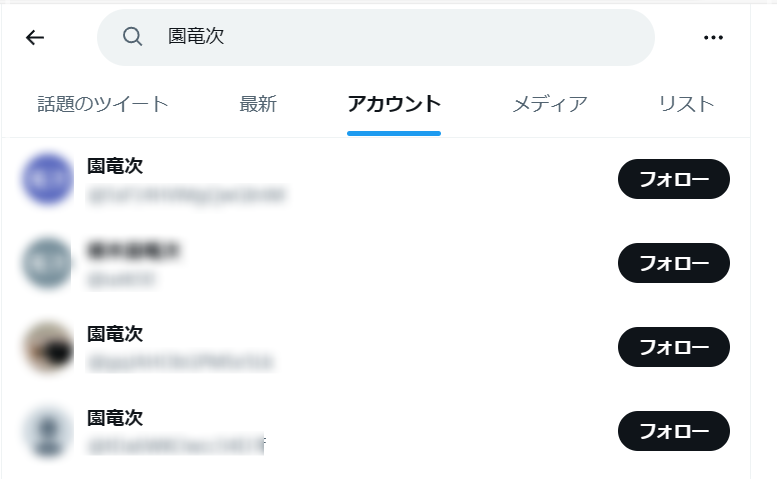Open the gray-teal avatar of second account
The height and width of the screenshot is (479, 777).
pyautogui.click(x=48, y=263)
